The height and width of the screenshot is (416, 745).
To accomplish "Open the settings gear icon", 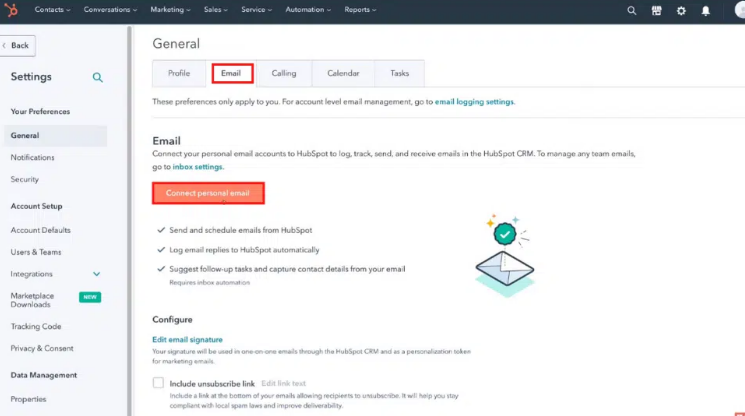I will (681, 10).
